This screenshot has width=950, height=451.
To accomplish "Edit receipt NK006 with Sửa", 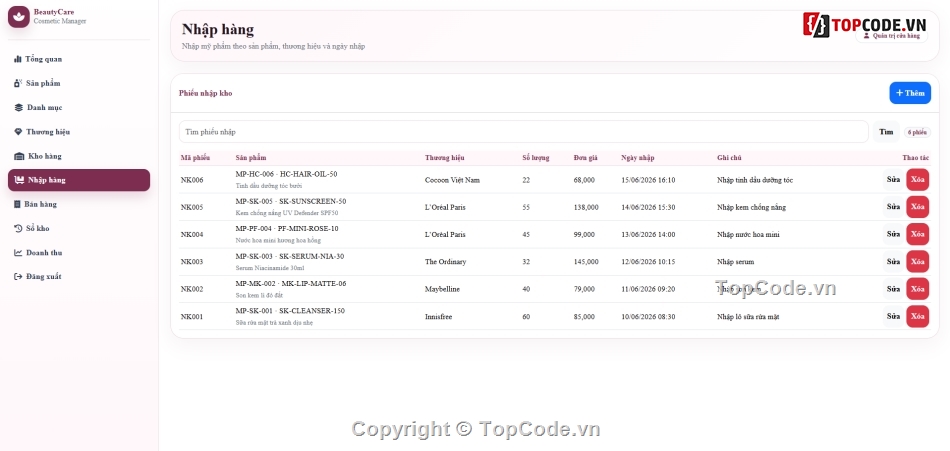I will point(893,180).
